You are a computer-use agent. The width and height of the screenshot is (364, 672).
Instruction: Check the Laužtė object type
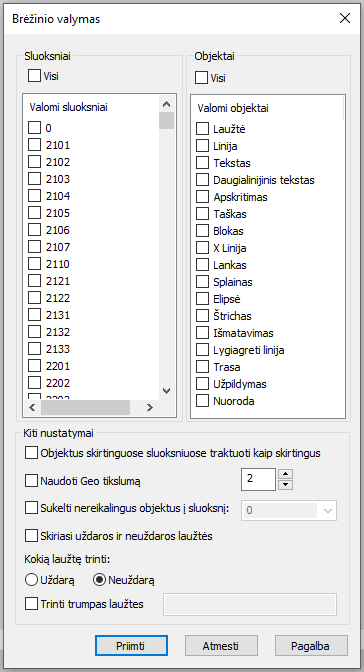coord(202,129)
